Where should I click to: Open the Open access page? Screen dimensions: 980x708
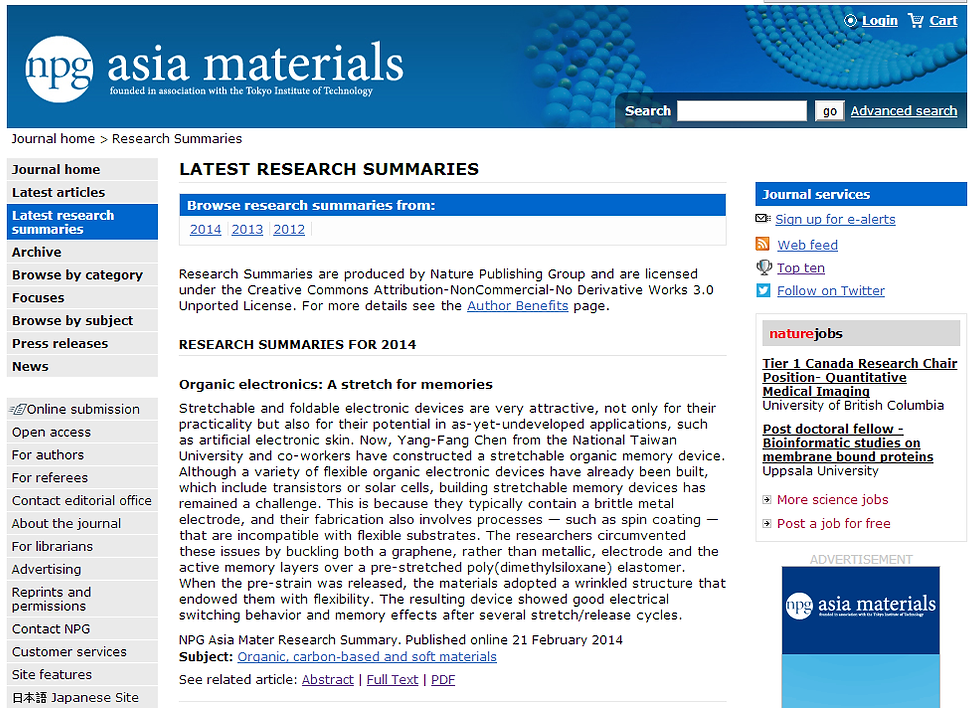click(x=82, y=432)
